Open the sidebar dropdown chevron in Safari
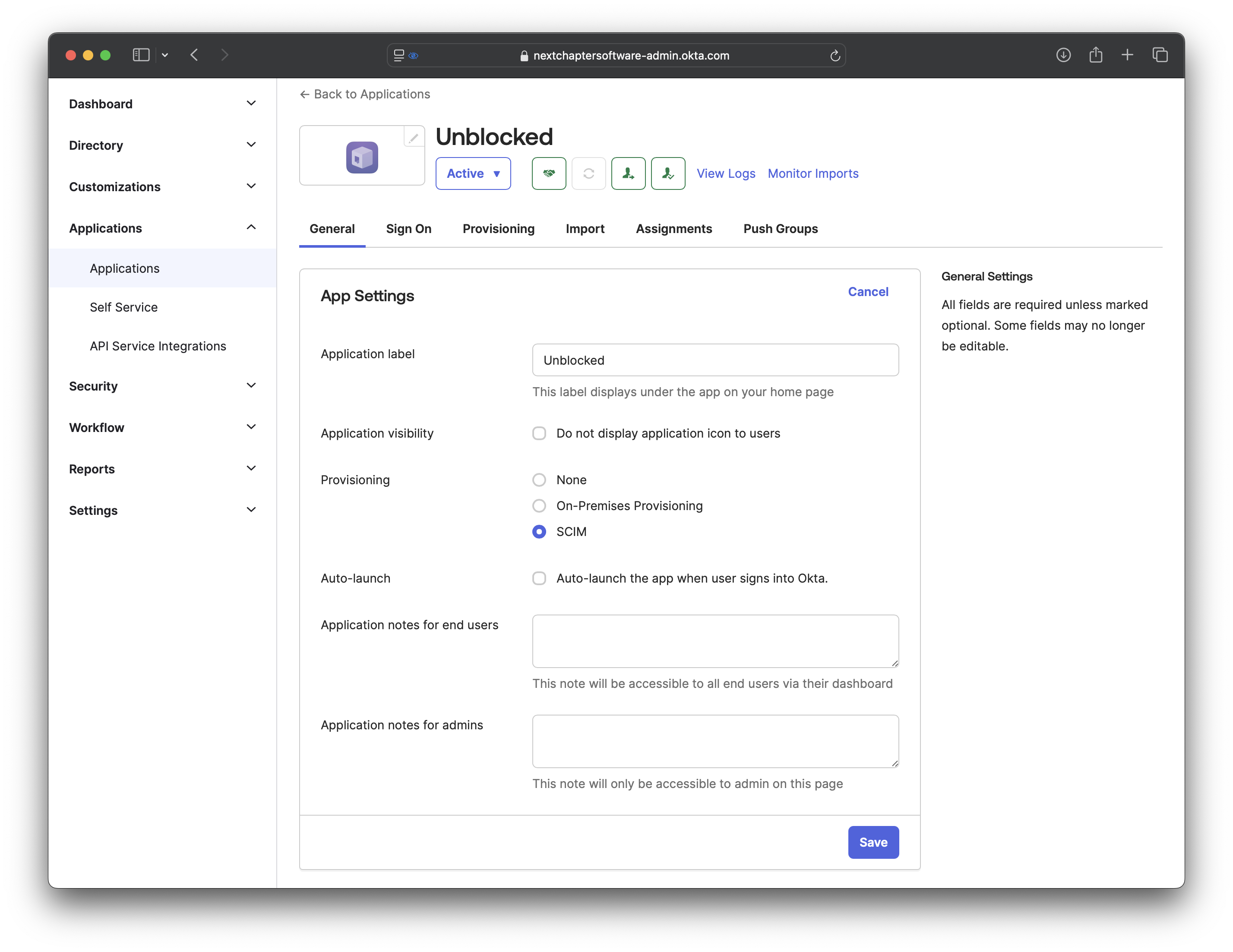 (165, 55)
